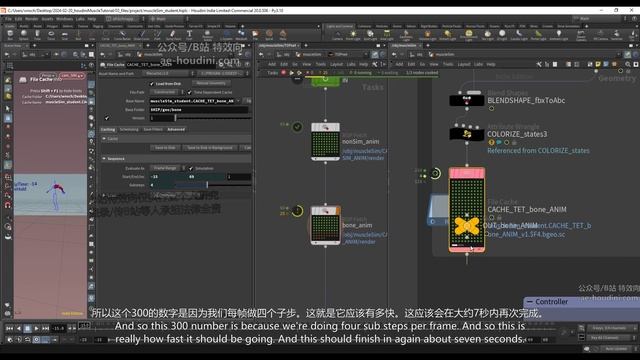
Task: Toggle the checkbox left of Version
Action: [107, 118]
